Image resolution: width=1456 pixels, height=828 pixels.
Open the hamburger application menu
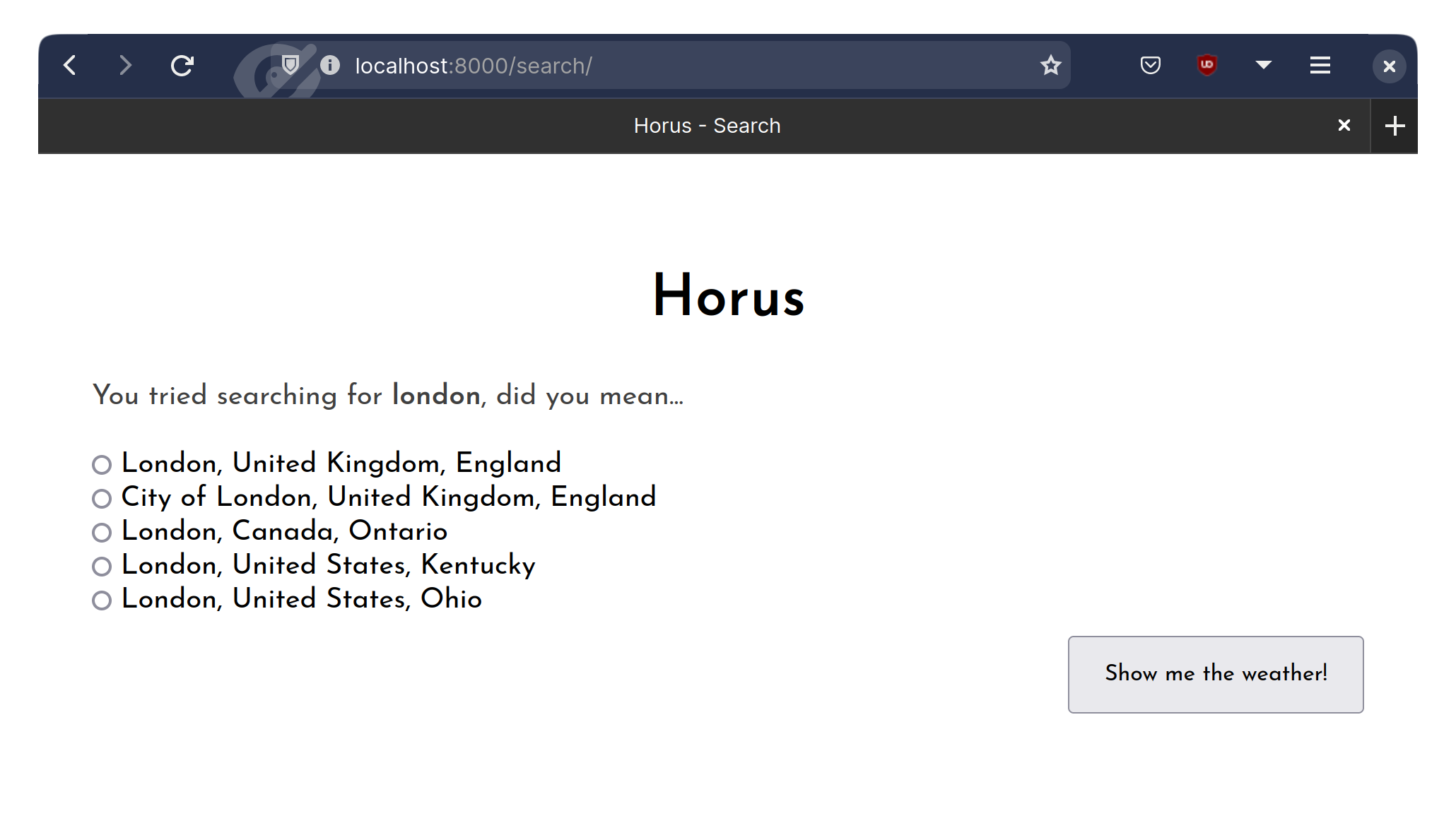(1320, 66)
